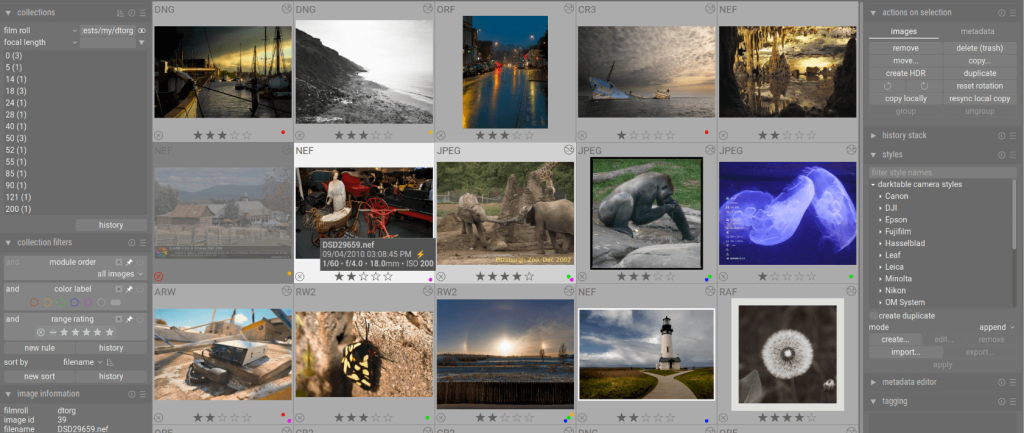Toggle the red color label filter
The width and height of the screenshot is (1024, 433).
(33, 302)
